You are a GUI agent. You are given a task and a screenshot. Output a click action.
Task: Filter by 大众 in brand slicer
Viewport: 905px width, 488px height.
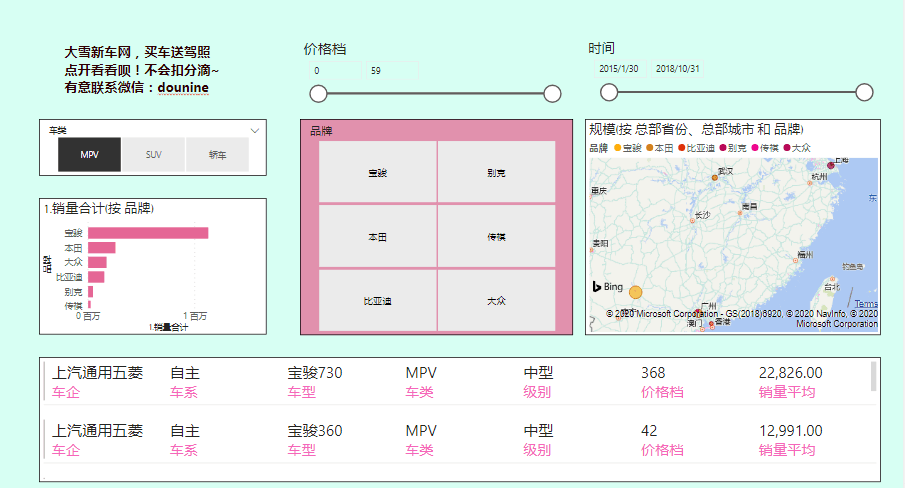click(x=496, y=301)
